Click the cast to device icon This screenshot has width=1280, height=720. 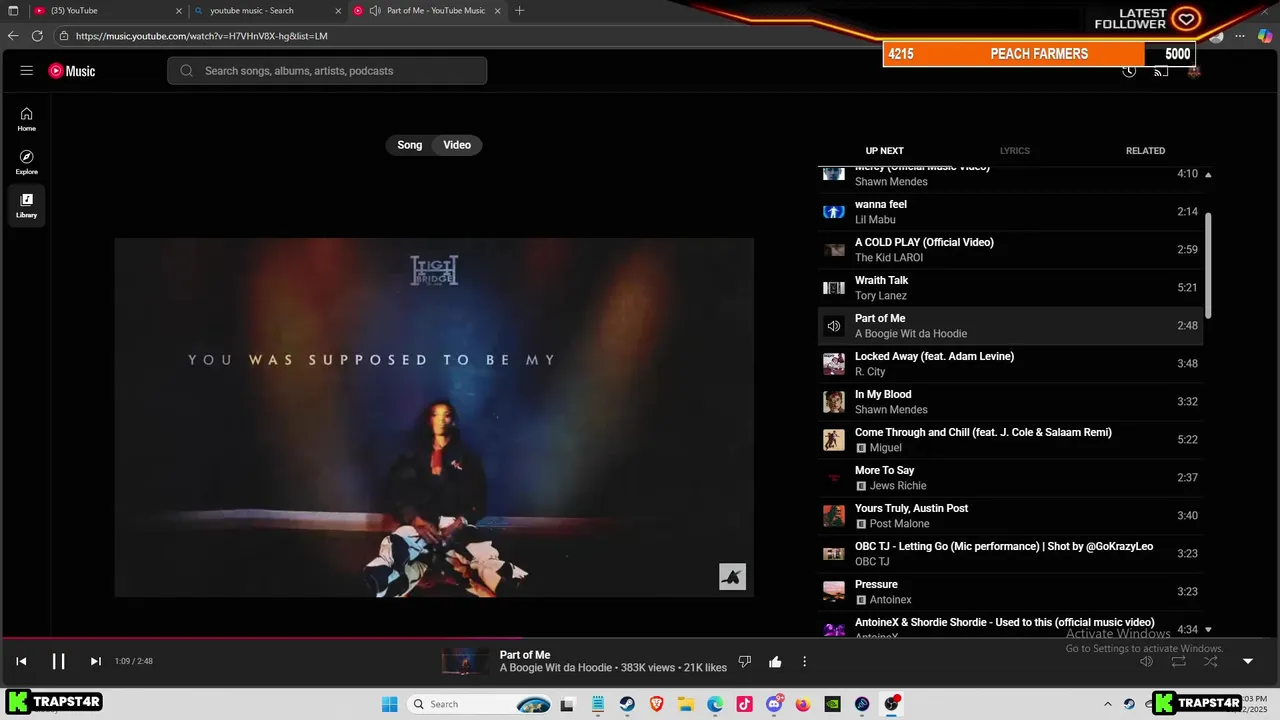[x=1161, y=71]
